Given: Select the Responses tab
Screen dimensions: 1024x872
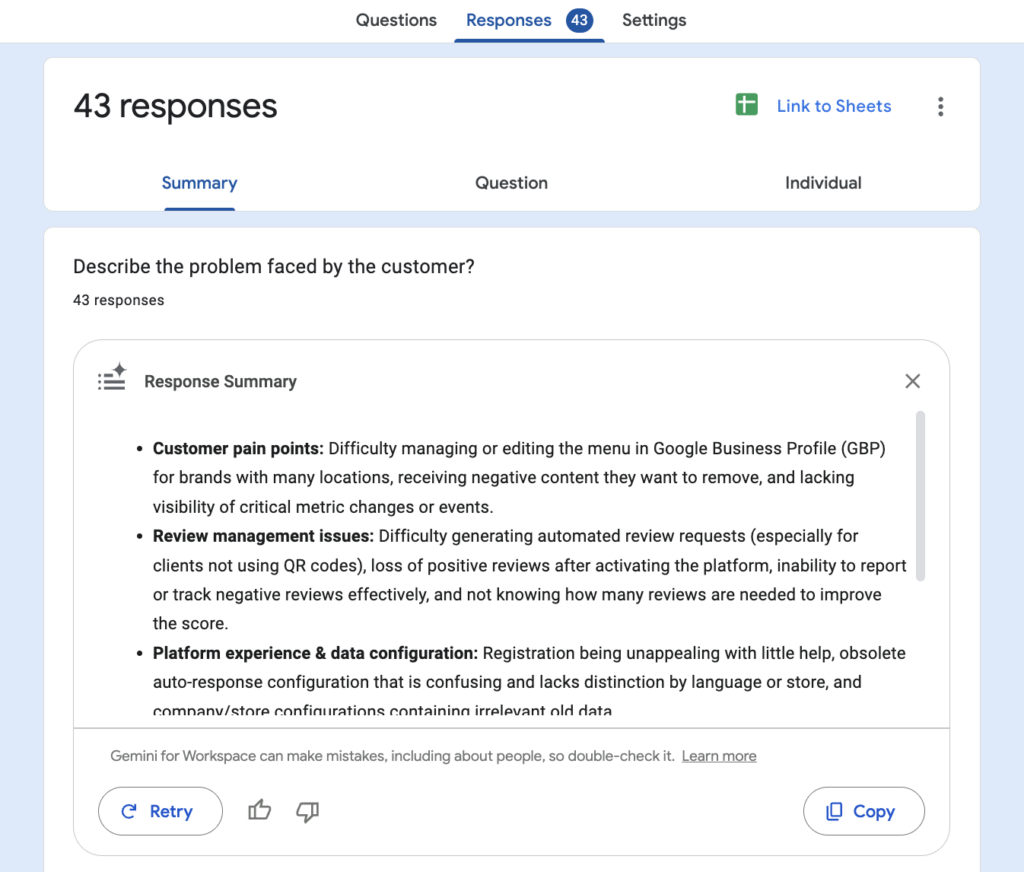Looking at the screenshot, I should click(508, 20).
